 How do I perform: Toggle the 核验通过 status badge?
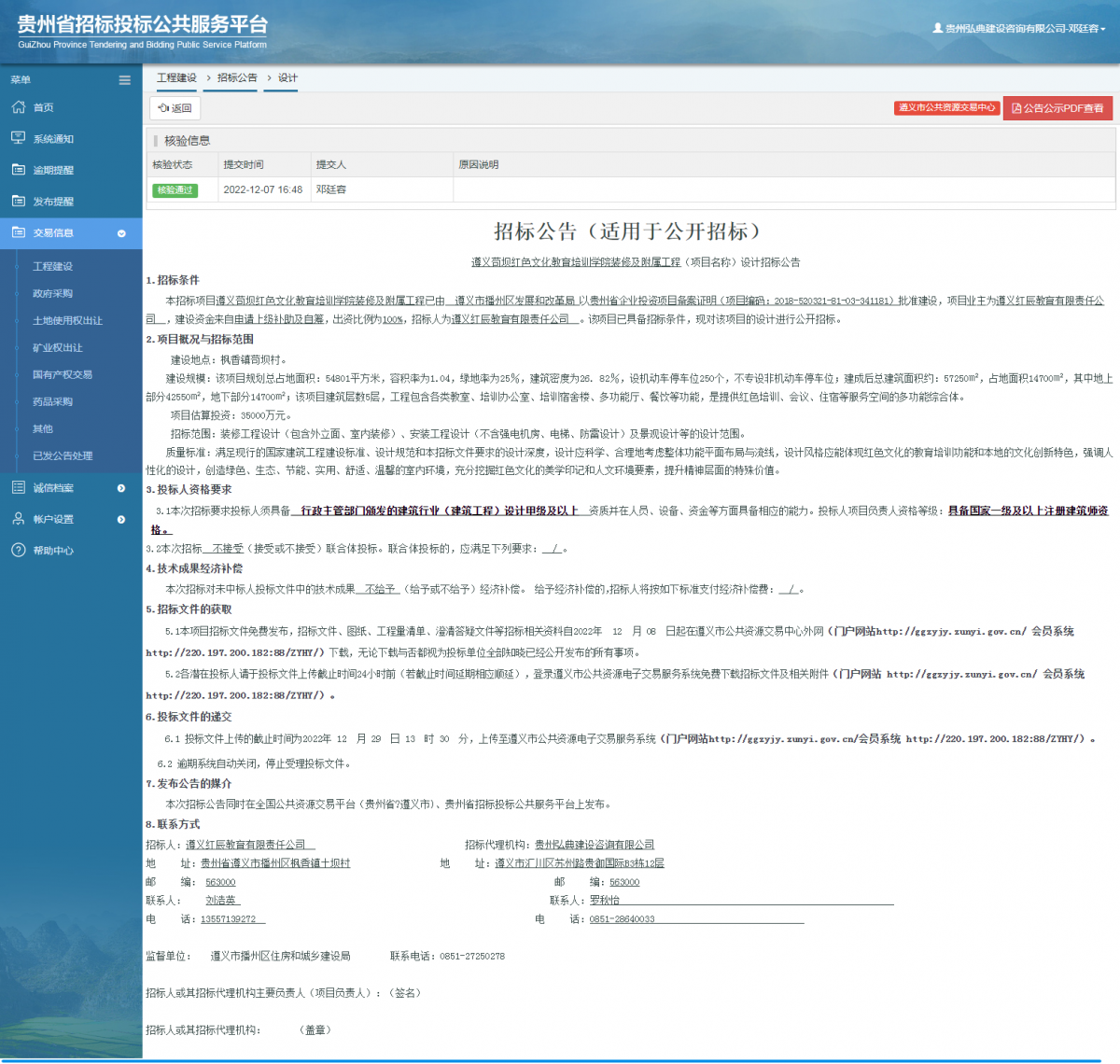click(175, 189)
